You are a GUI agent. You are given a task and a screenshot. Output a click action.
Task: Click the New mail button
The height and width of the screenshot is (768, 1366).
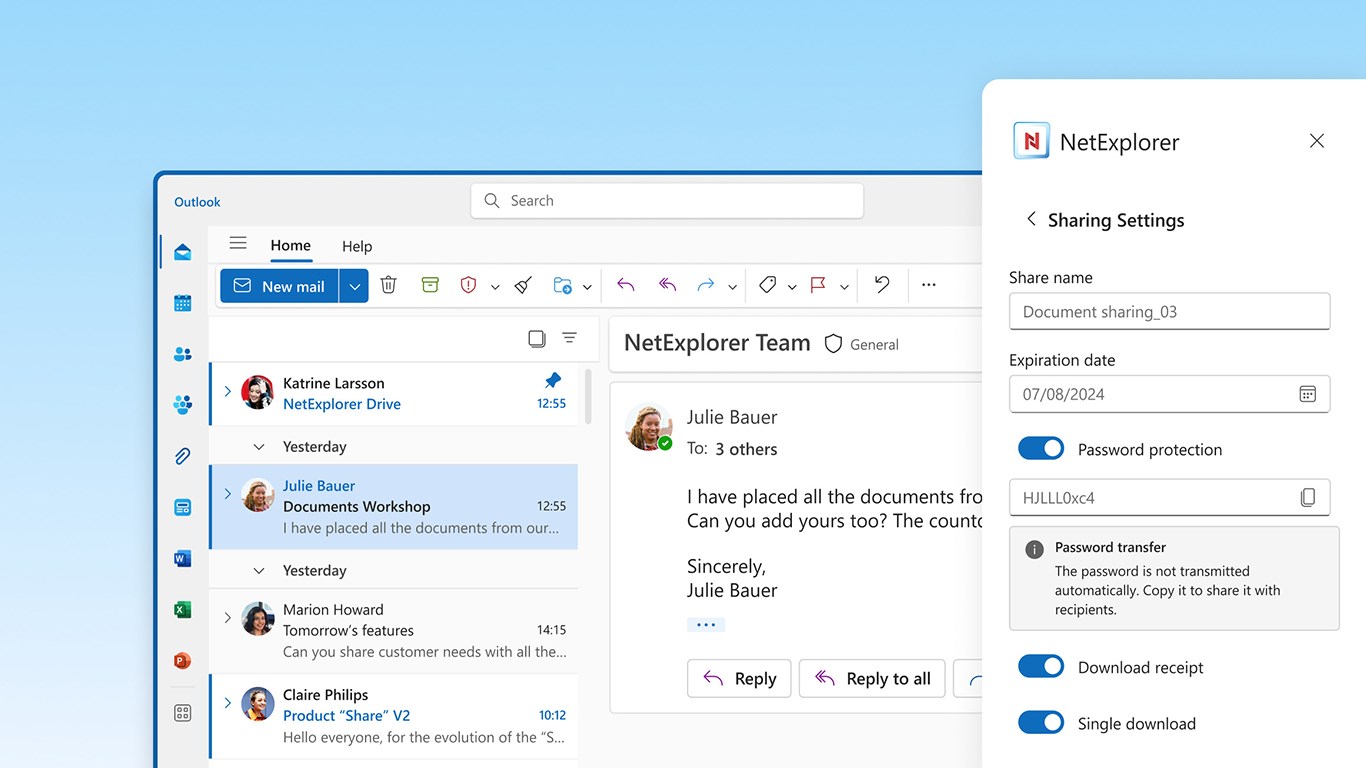279,286
